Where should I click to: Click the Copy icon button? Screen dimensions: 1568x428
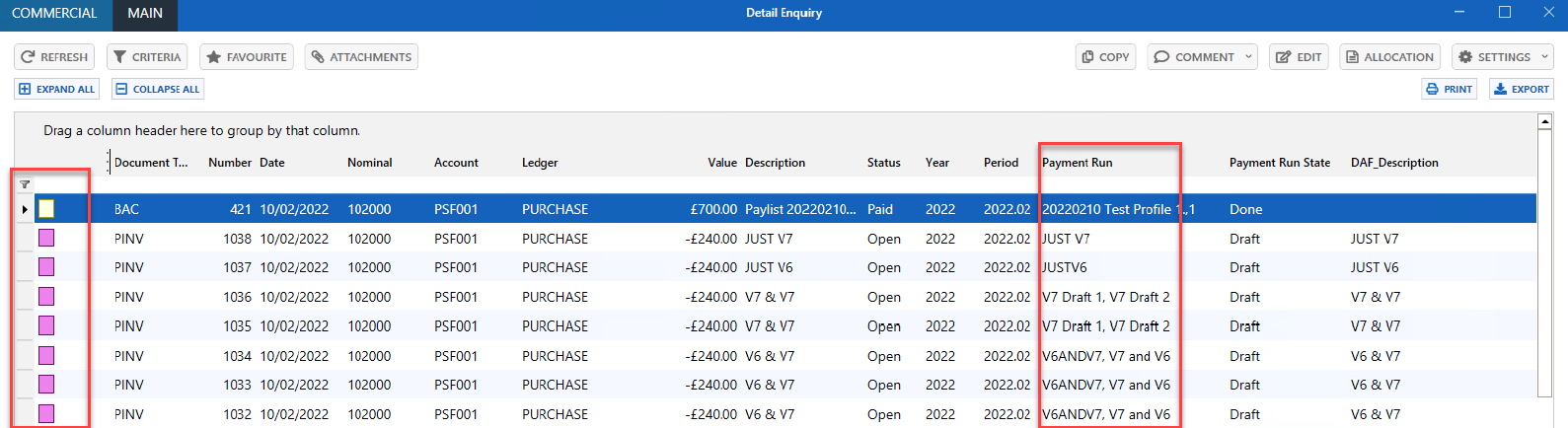click(x=1105, y=57)
